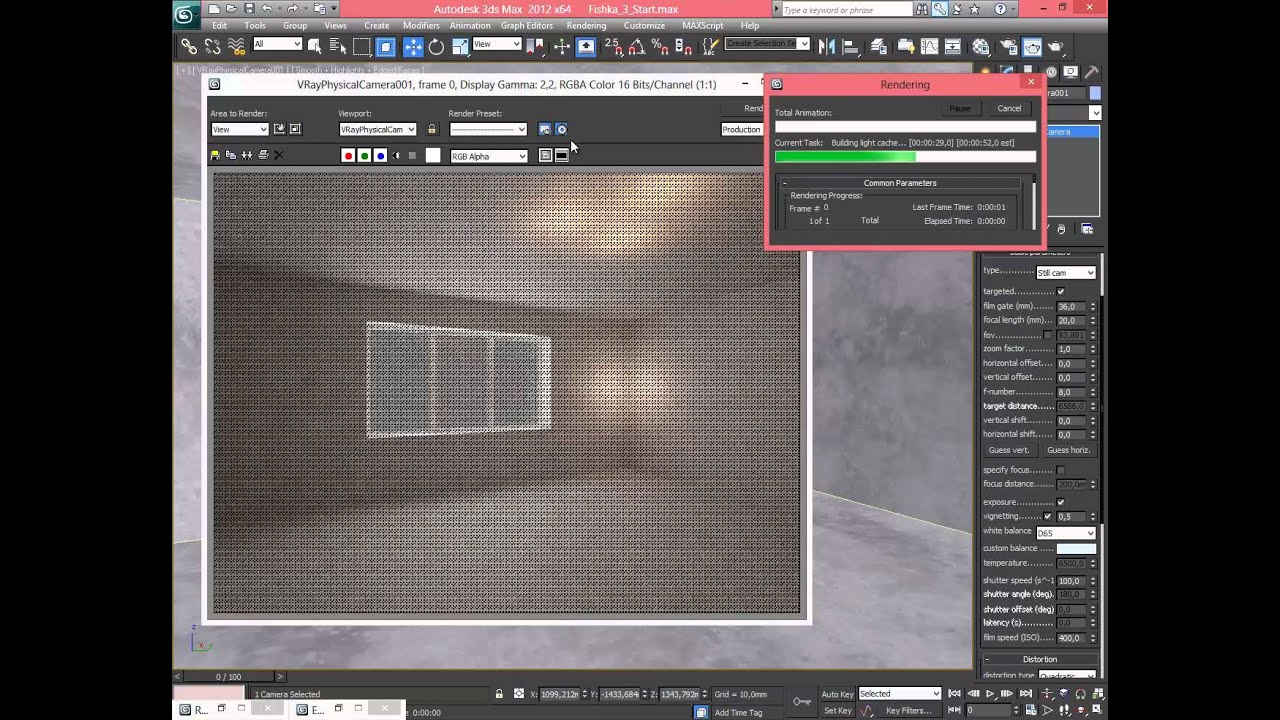This screenshot has width=1280, height=720.
Task: Collapse the Common Parameters rollout
Action: pyautogui.click(x=899, y=183)
